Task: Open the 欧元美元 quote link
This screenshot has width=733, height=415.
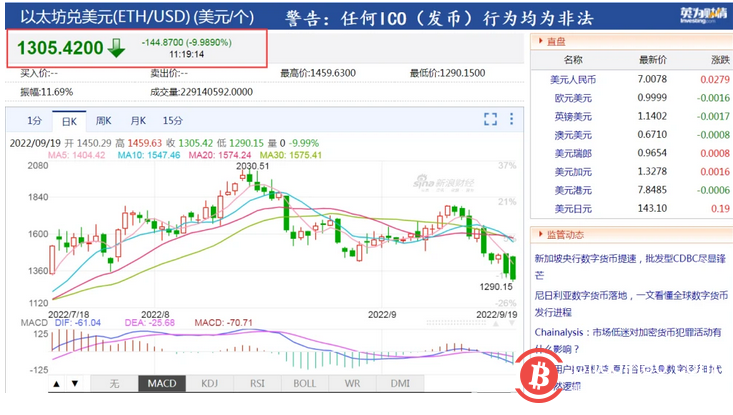Action: 573,98
